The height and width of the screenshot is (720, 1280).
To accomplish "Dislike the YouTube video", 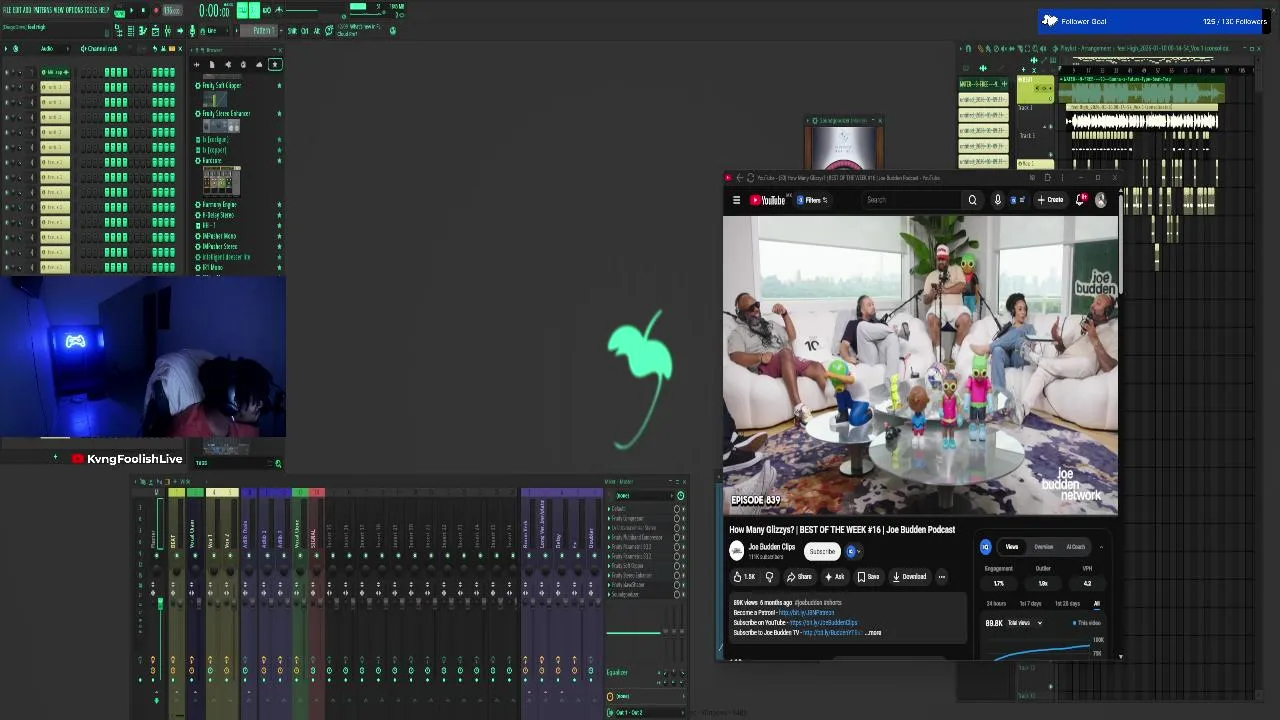I will pyautogui.click(x=769, y=577).
